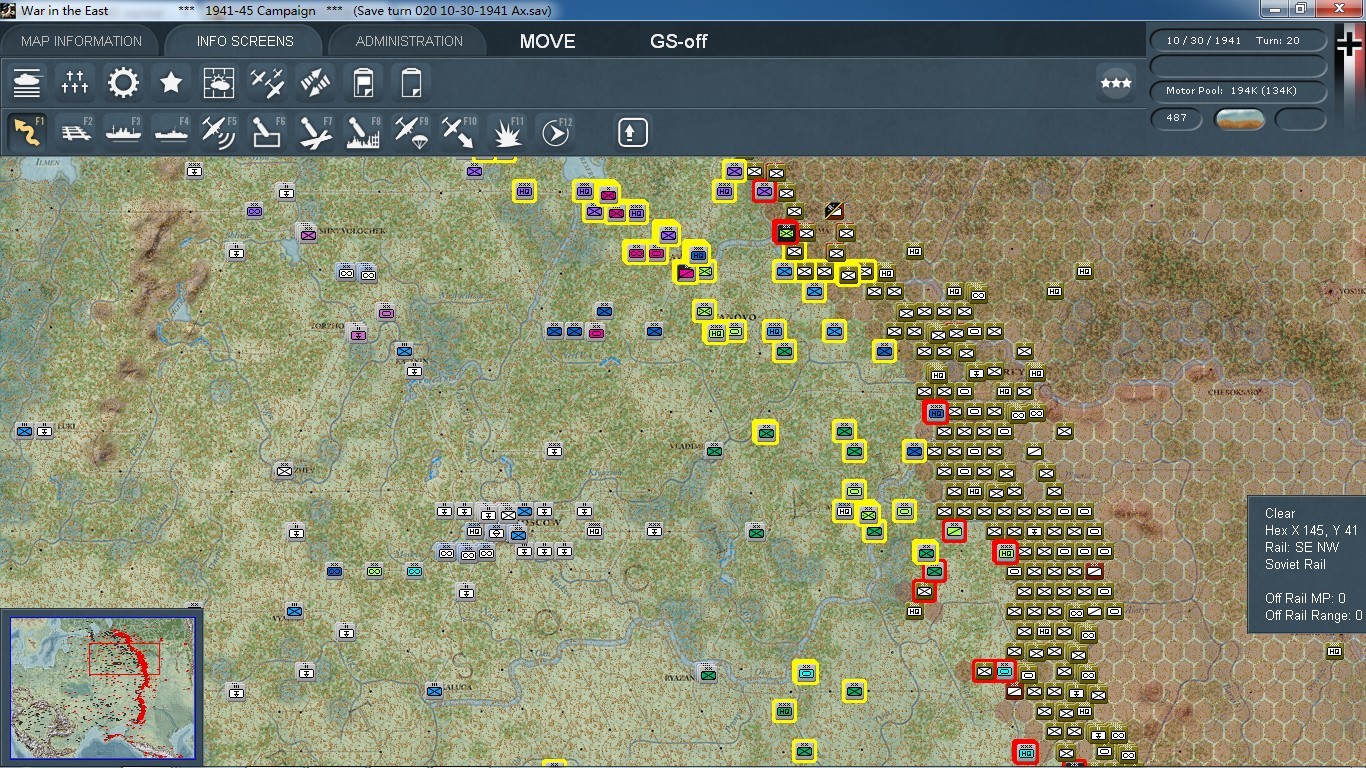The height and width of the screenshot is (768, 1366).
Task: Click the three-stars button
Action: pos(1115,83)
